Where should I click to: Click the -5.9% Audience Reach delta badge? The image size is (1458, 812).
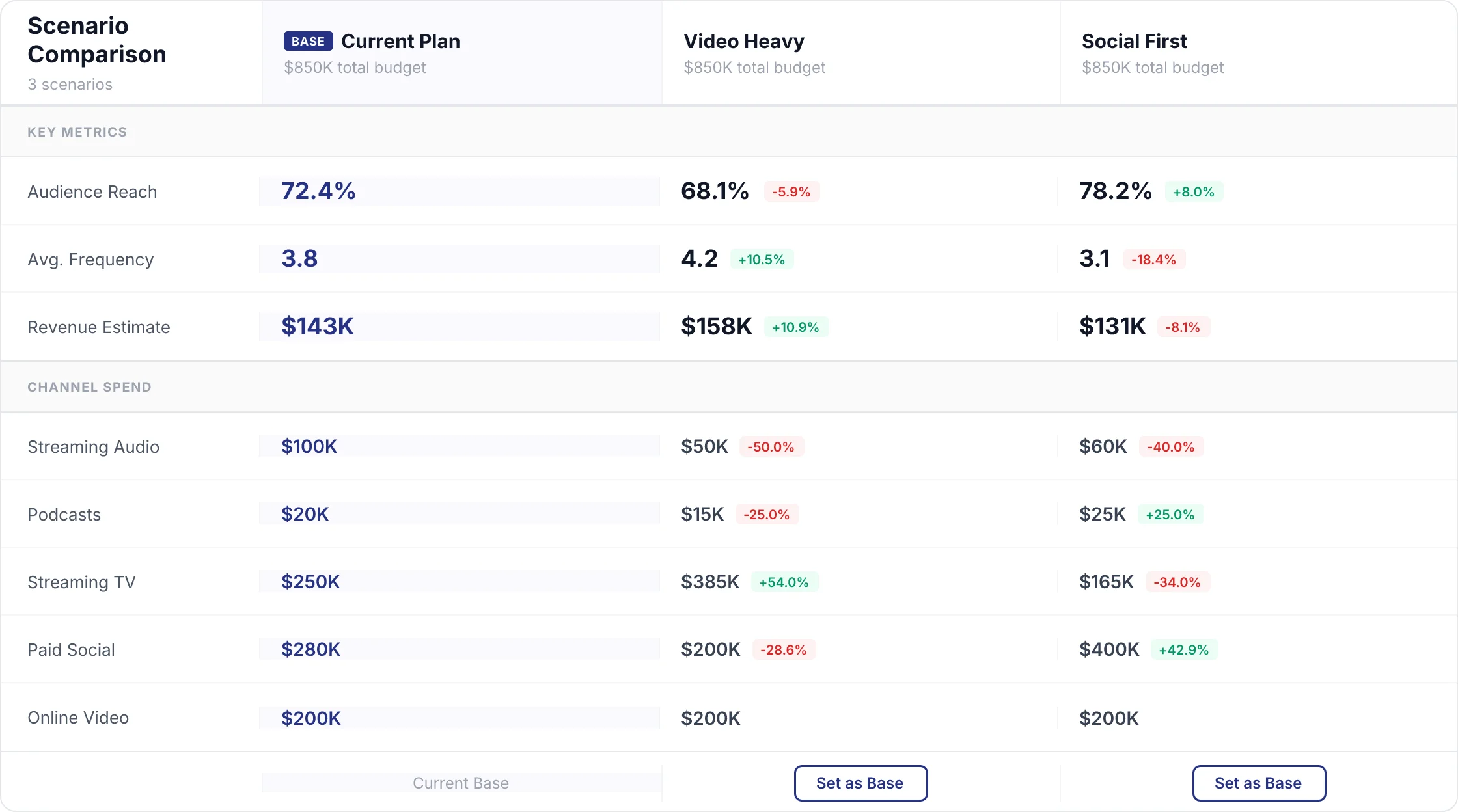coord(791,192)
